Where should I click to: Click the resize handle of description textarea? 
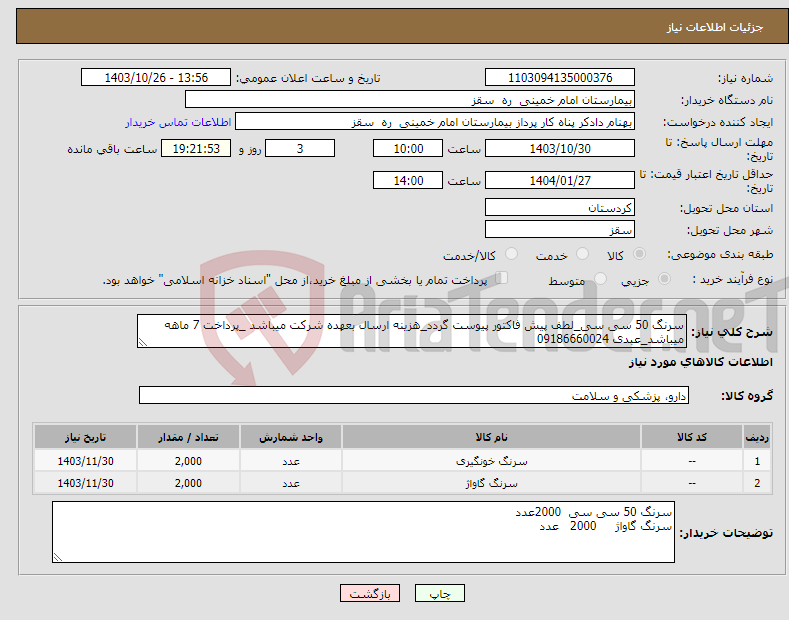[x=143, y=342]
